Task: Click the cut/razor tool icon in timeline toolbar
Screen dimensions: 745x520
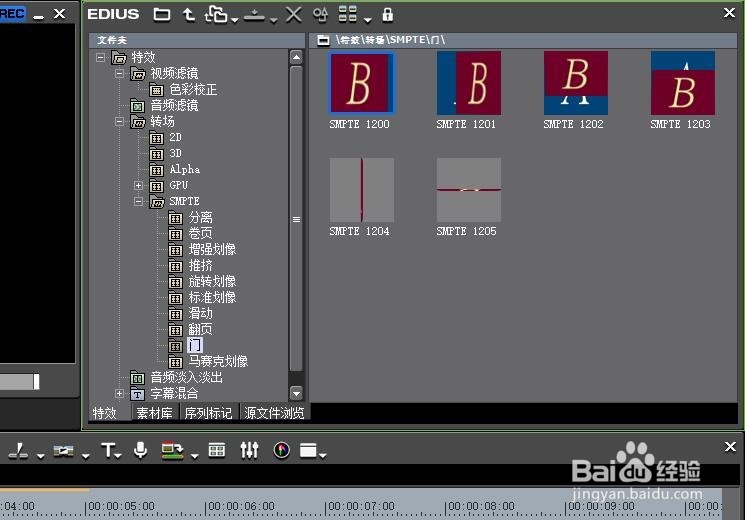Action: 19,450
